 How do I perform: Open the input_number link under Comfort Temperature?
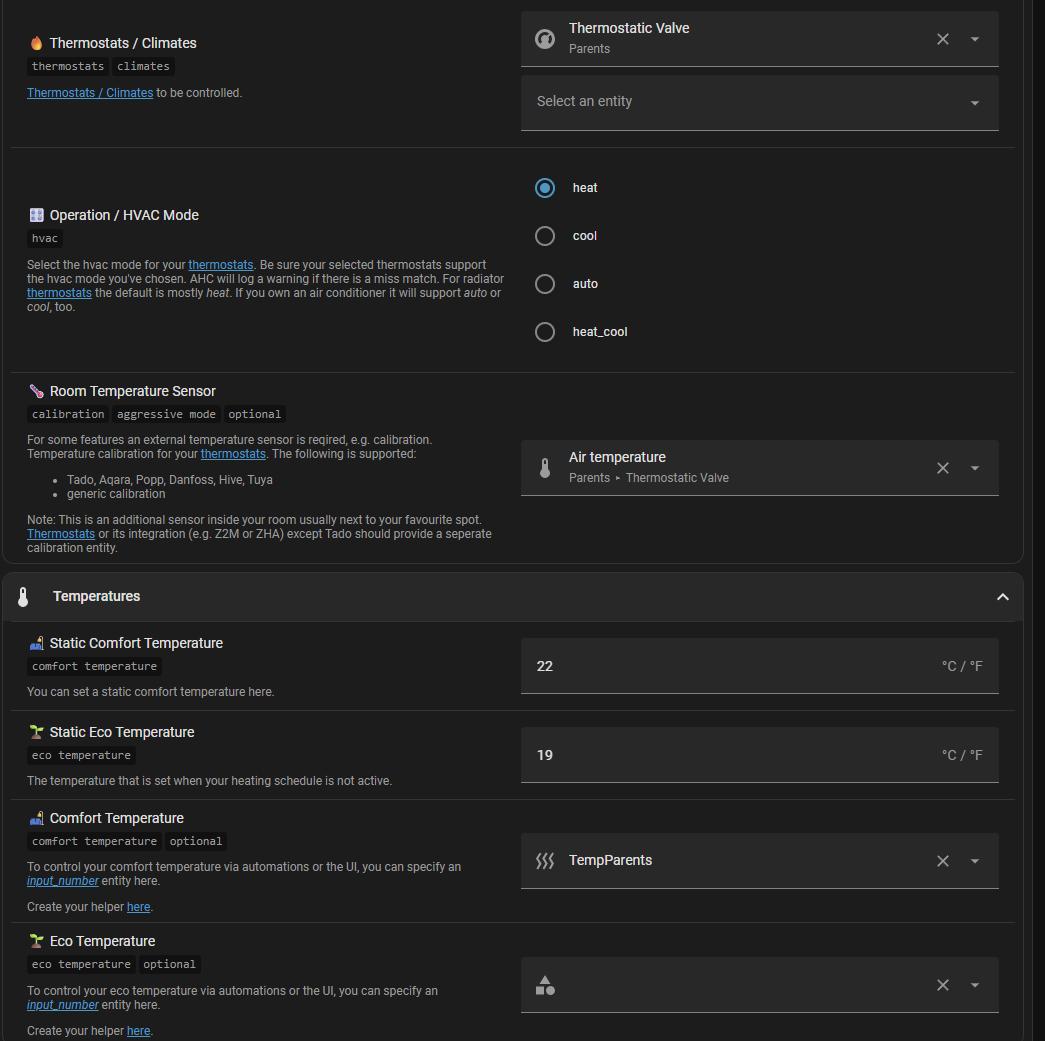[63, 881]
